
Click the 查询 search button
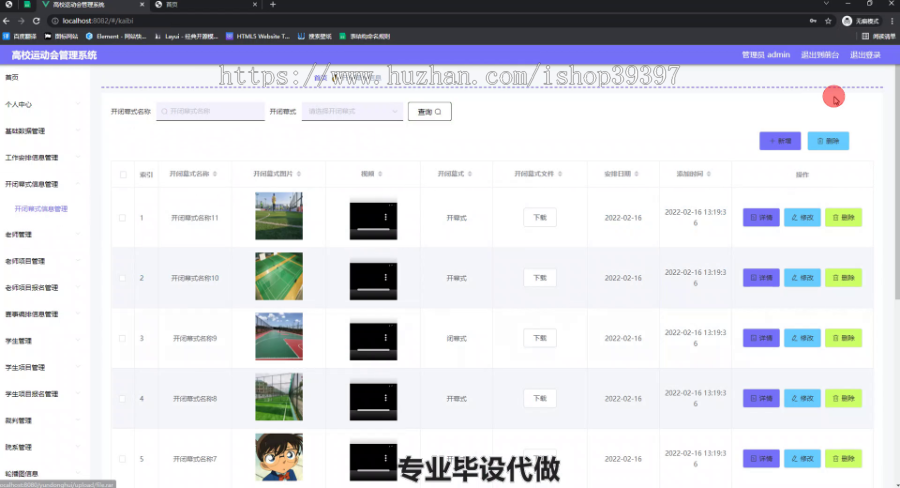click(x=429, y=111)
